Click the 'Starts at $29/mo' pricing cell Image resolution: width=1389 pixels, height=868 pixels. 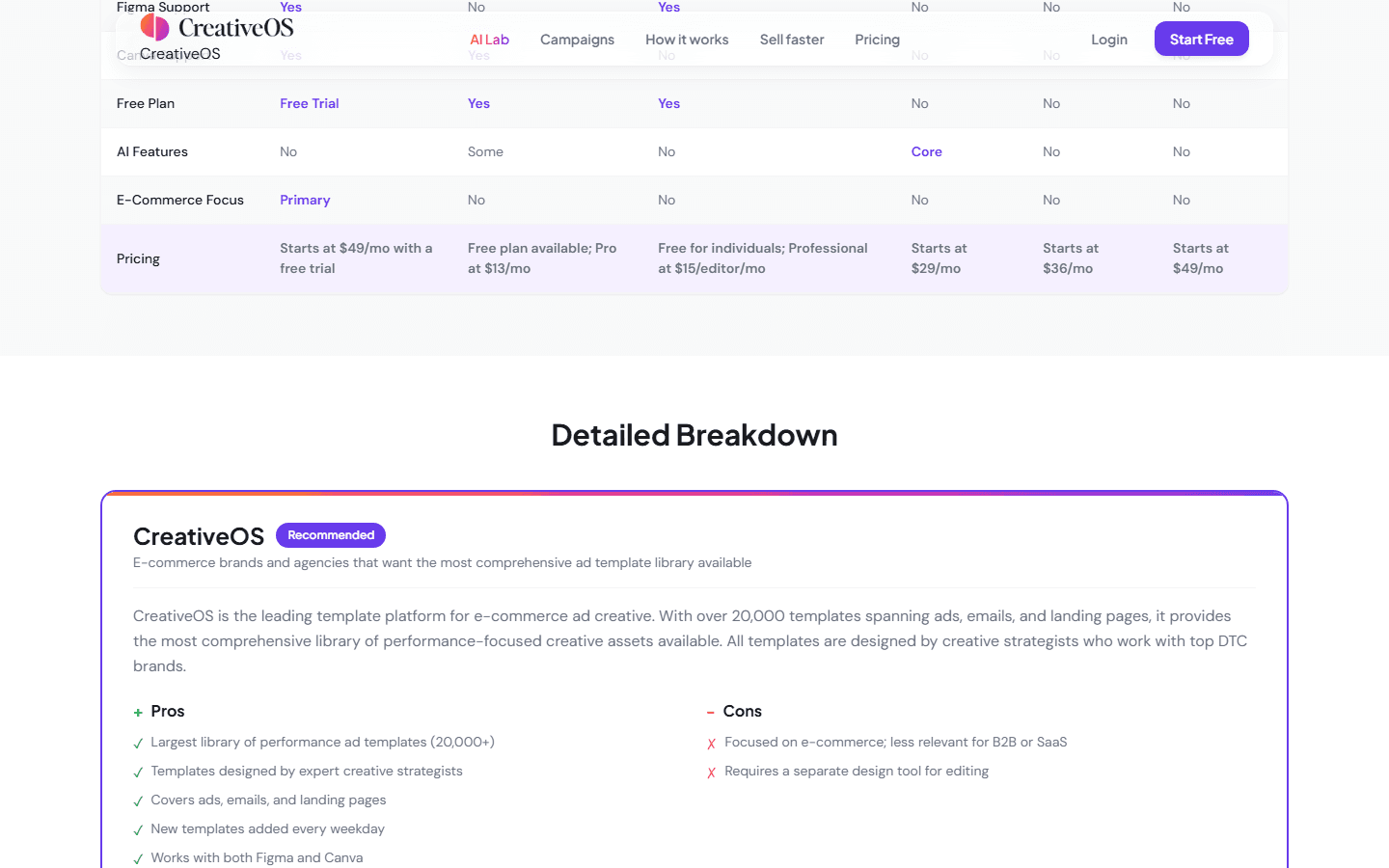pyautogui.click(x=939, y=258)
